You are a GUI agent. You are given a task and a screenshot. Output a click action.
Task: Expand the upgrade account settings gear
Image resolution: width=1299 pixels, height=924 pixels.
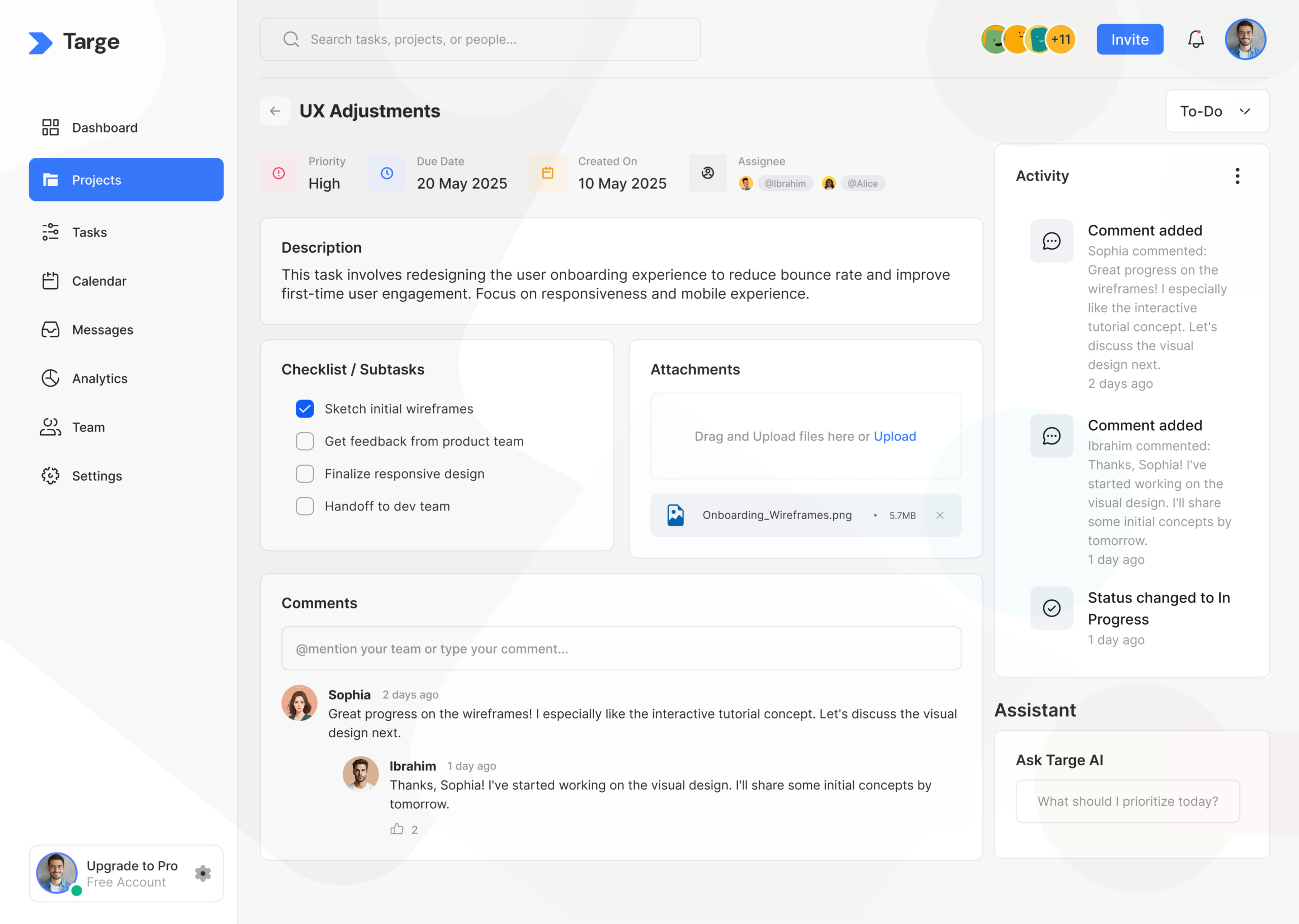pos(202,874)
